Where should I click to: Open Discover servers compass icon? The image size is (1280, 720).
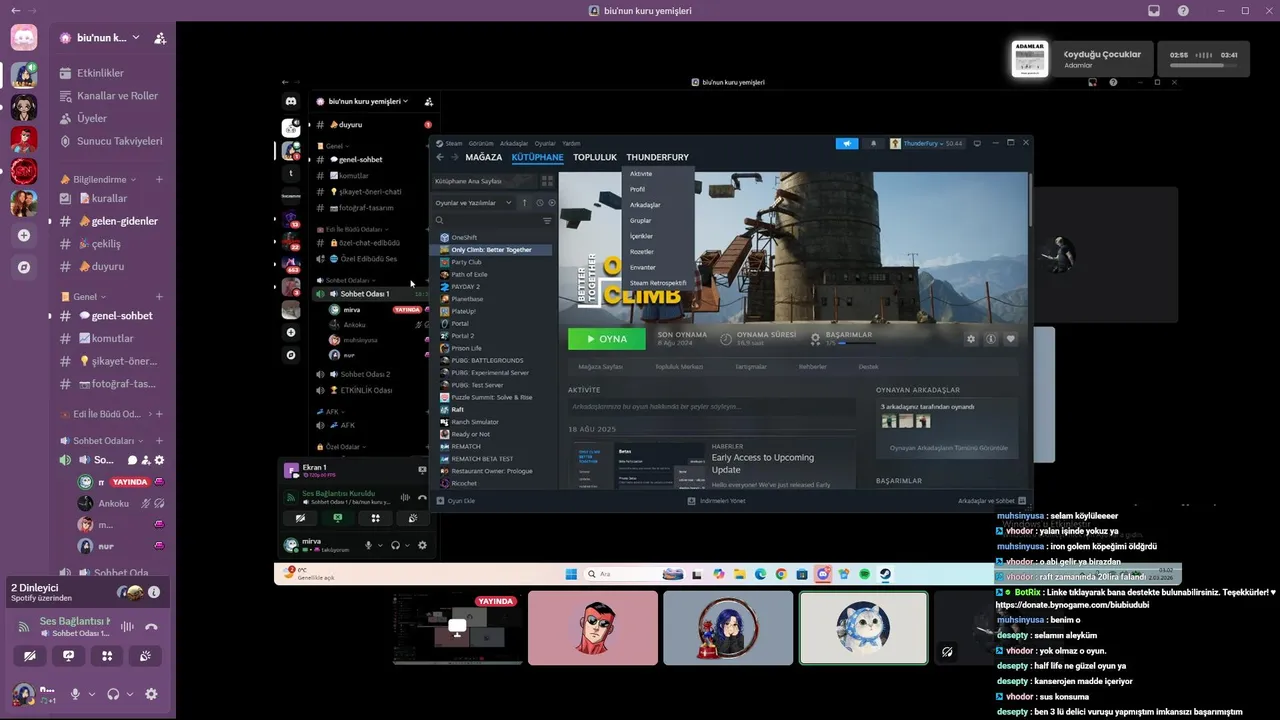tap(24, 267)
